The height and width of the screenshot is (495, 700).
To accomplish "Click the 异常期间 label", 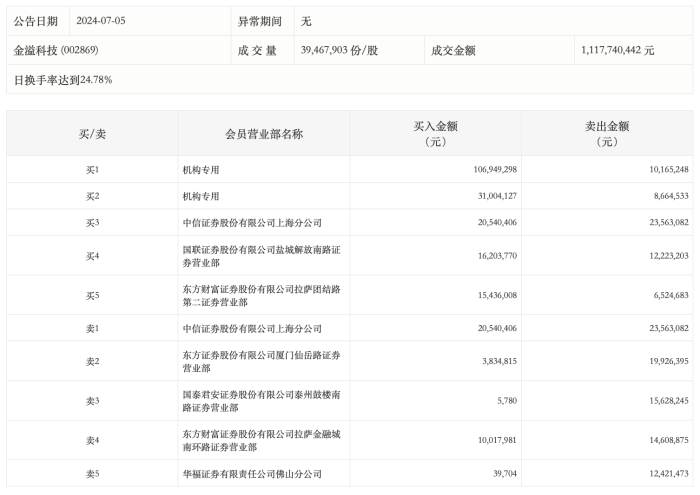I will point(260,21).
